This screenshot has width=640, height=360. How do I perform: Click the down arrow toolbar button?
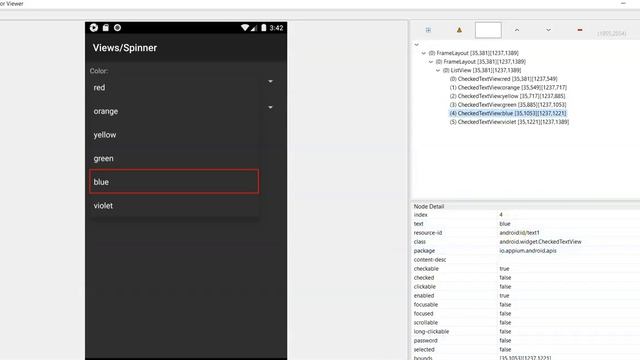point(548,30)
